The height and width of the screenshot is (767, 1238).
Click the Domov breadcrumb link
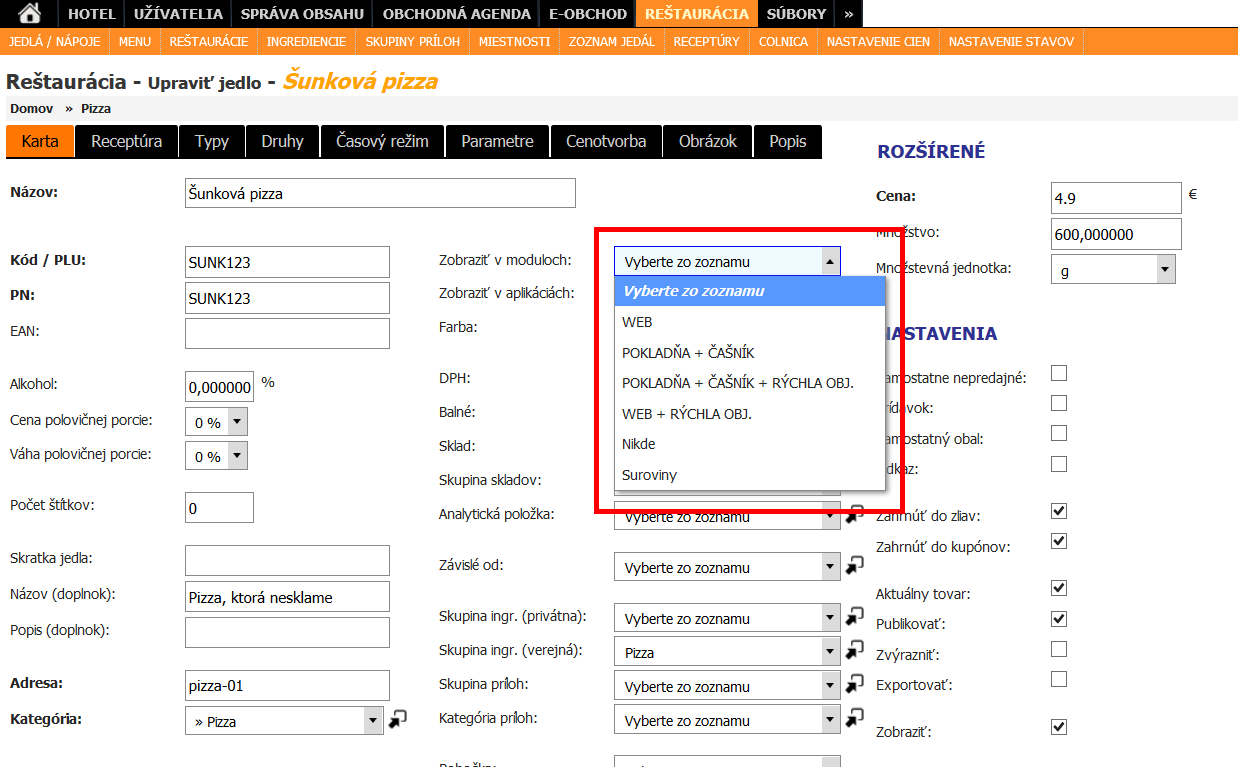click(x=31, y=108)
